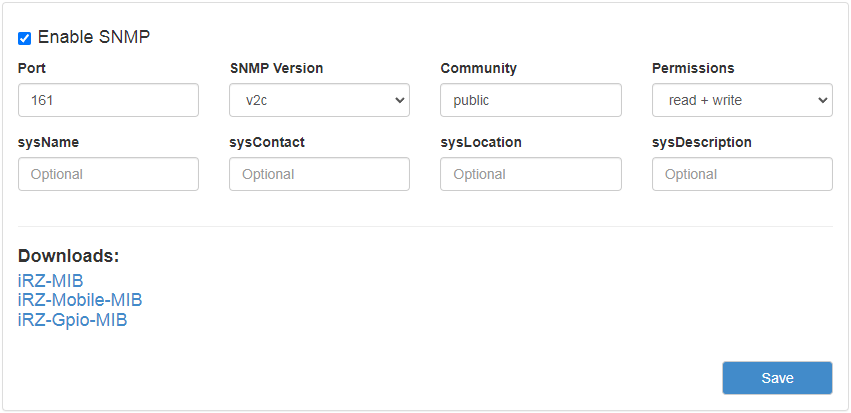Click the sysDescription input field

coord(742,174)
